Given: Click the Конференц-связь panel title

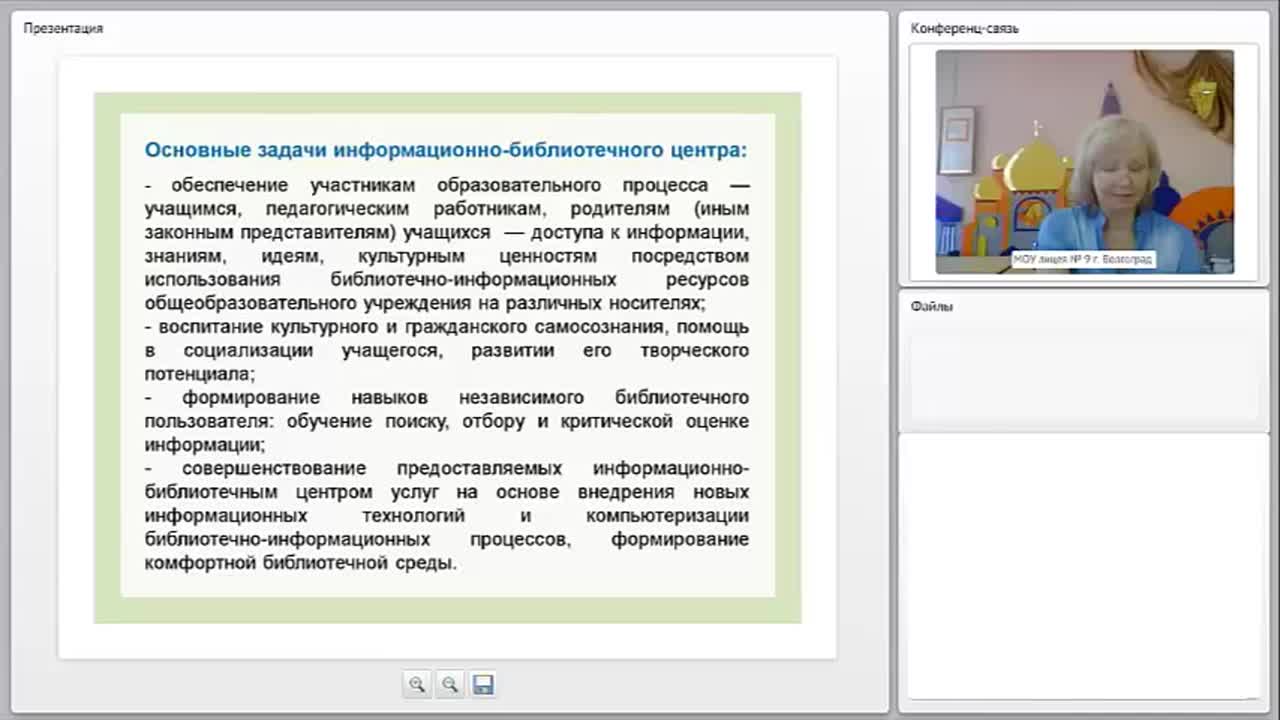Looking at the screenshot, I should click(964, 28).
